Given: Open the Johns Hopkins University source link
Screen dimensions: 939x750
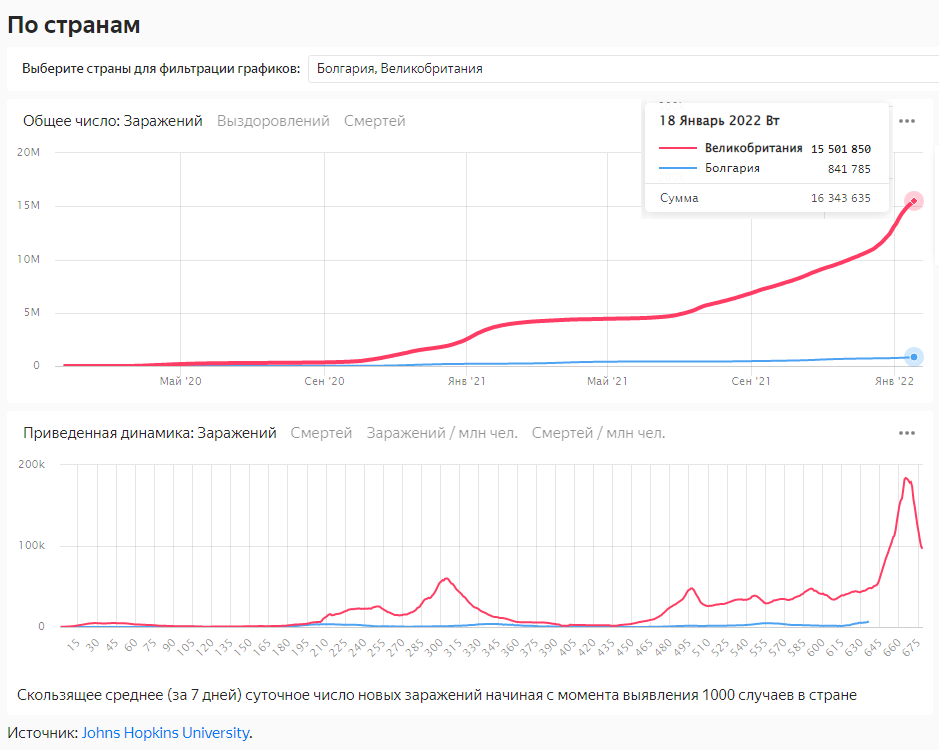Looking at the screenshot, I should [165, 733].
